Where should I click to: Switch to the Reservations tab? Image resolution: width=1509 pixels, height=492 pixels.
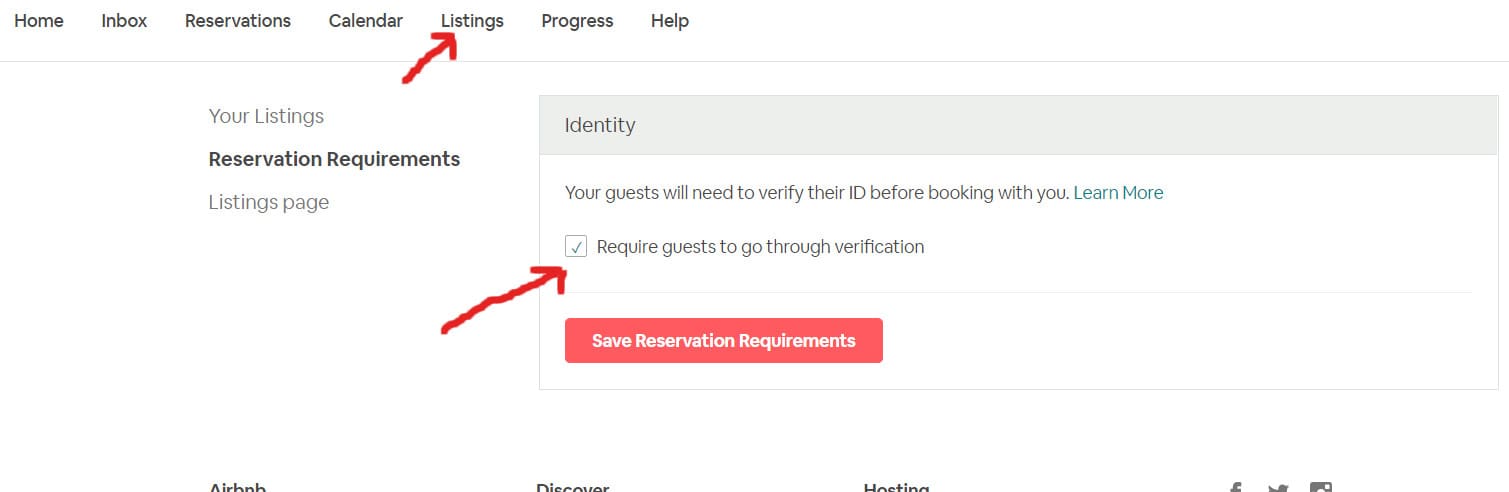pos(238,21)
